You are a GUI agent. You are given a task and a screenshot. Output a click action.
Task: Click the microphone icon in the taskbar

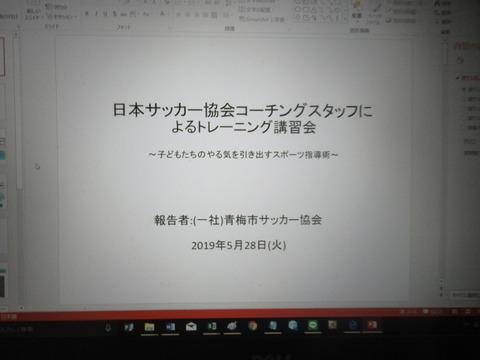pyautogui.click(x=108, y=328)
